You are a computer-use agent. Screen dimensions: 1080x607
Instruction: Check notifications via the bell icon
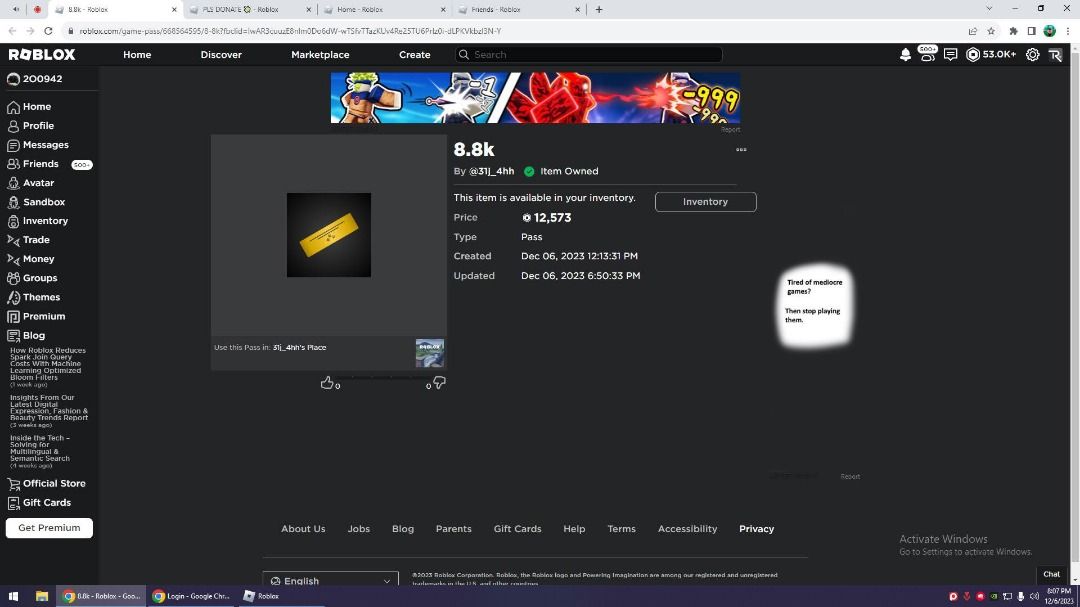click(905, 55)
